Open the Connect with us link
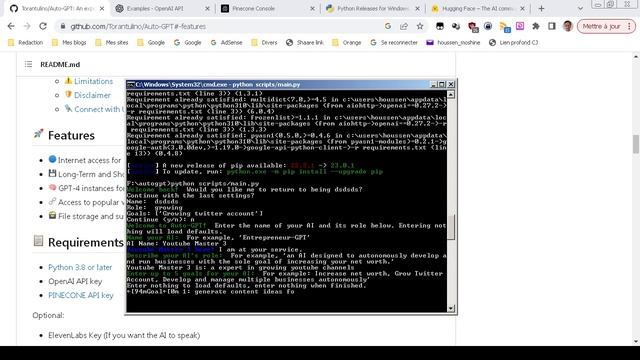The image size is (640, 360). [x=99, y=109]
